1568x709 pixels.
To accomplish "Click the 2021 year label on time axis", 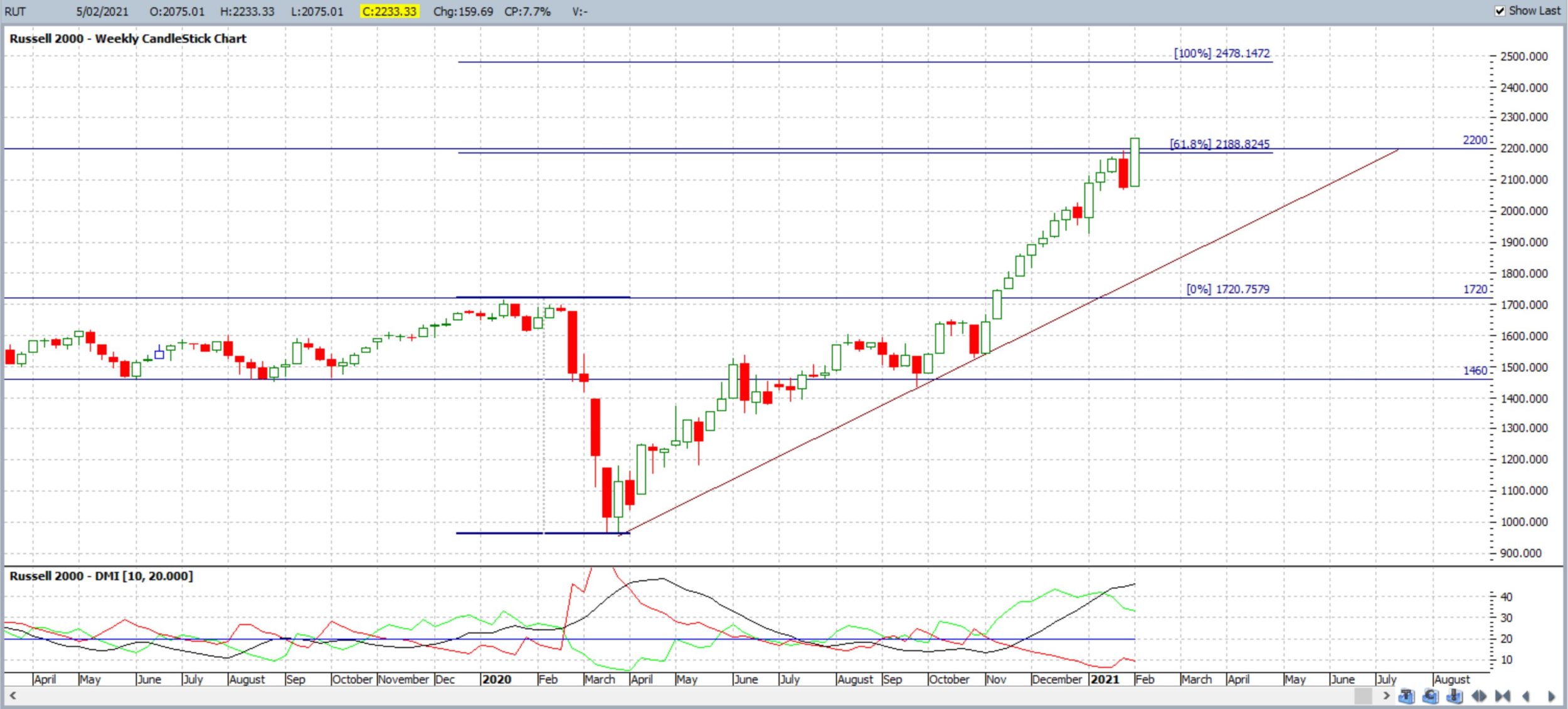I will click(x=1104, y=680).
